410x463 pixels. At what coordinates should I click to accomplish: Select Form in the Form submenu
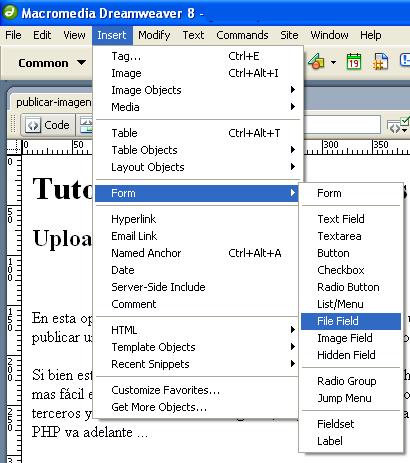351,193
